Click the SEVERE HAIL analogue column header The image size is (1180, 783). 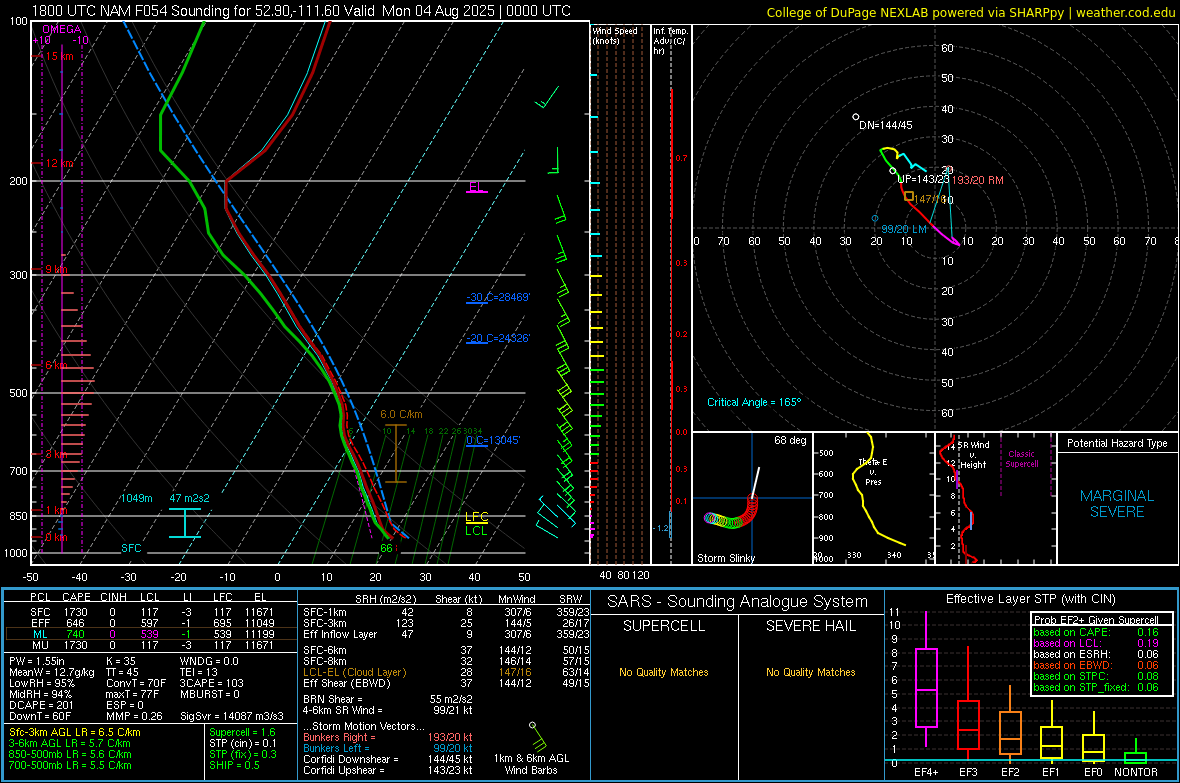[810, 626]
